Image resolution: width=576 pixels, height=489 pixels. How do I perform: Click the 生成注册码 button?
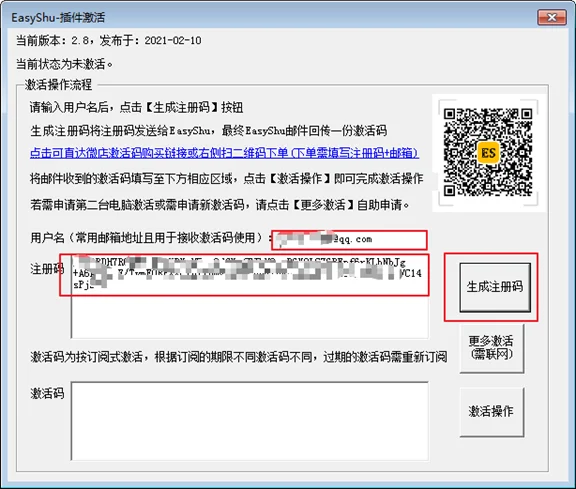[x=495, y=287]
